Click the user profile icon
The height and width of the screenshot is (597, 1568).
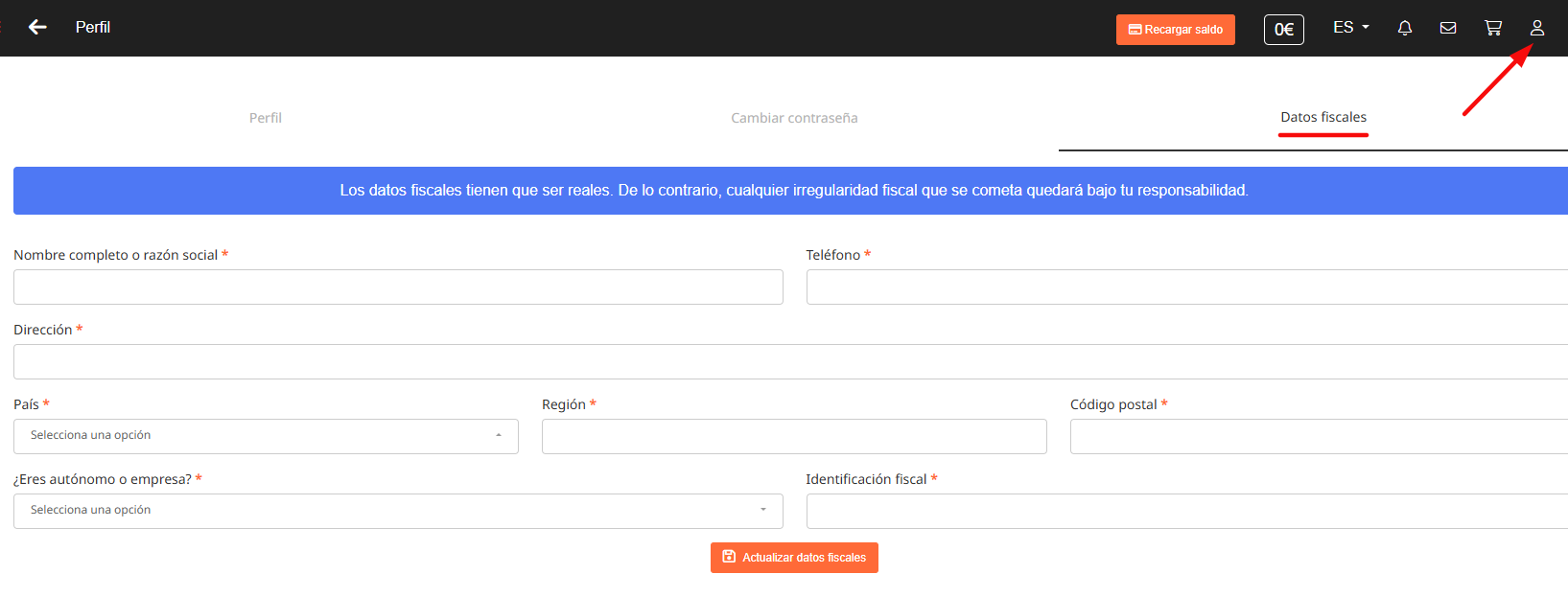1536,29
